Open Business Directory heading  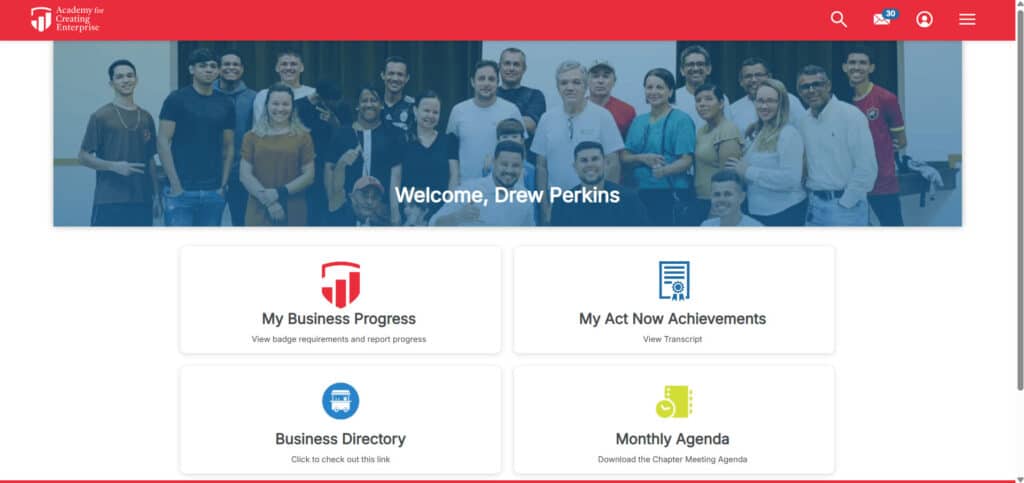(x=340, y=439)
